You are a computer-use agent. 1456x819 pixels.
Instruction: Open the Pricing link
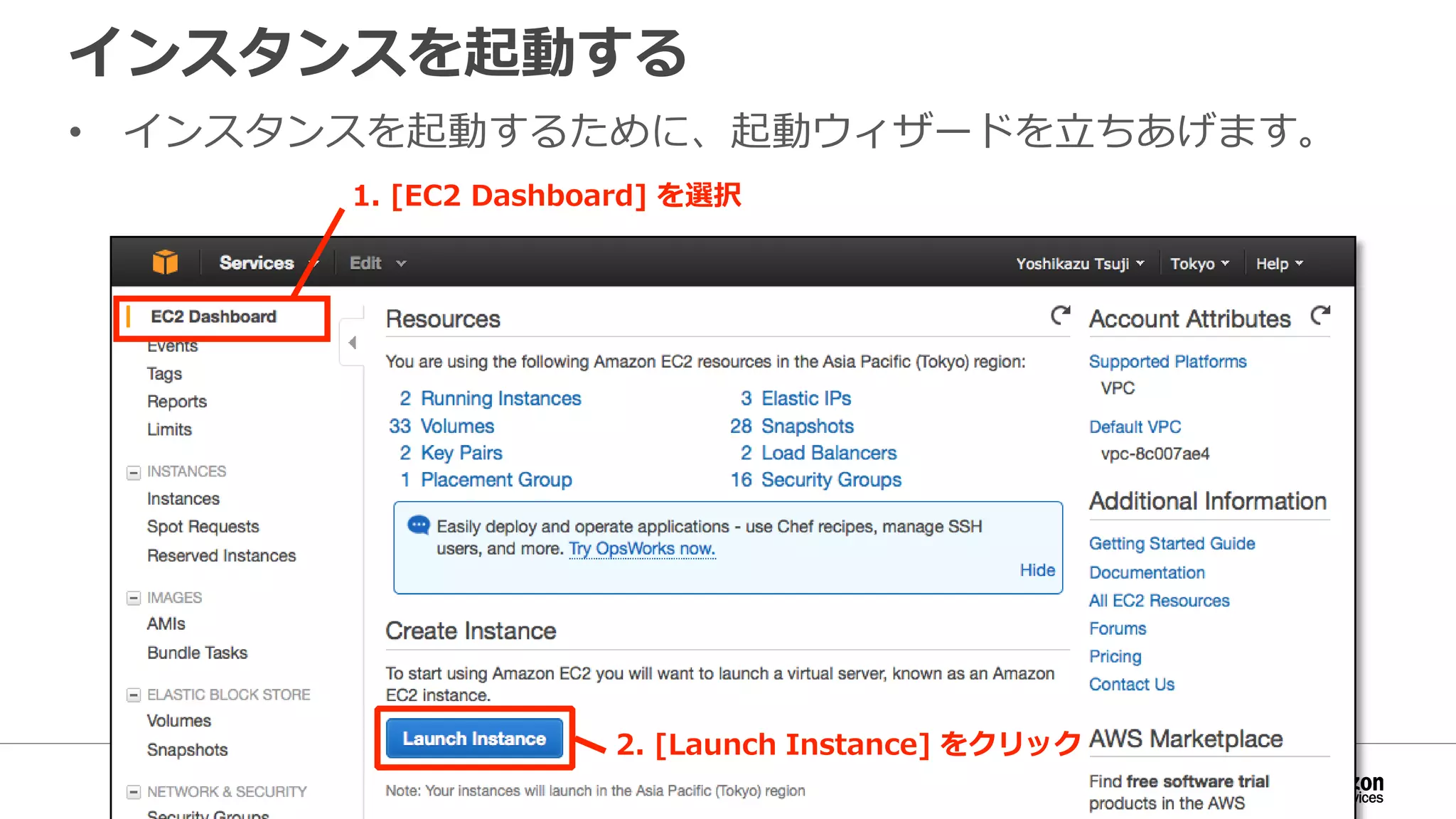pyautogui.click(x=1115, y=656)
